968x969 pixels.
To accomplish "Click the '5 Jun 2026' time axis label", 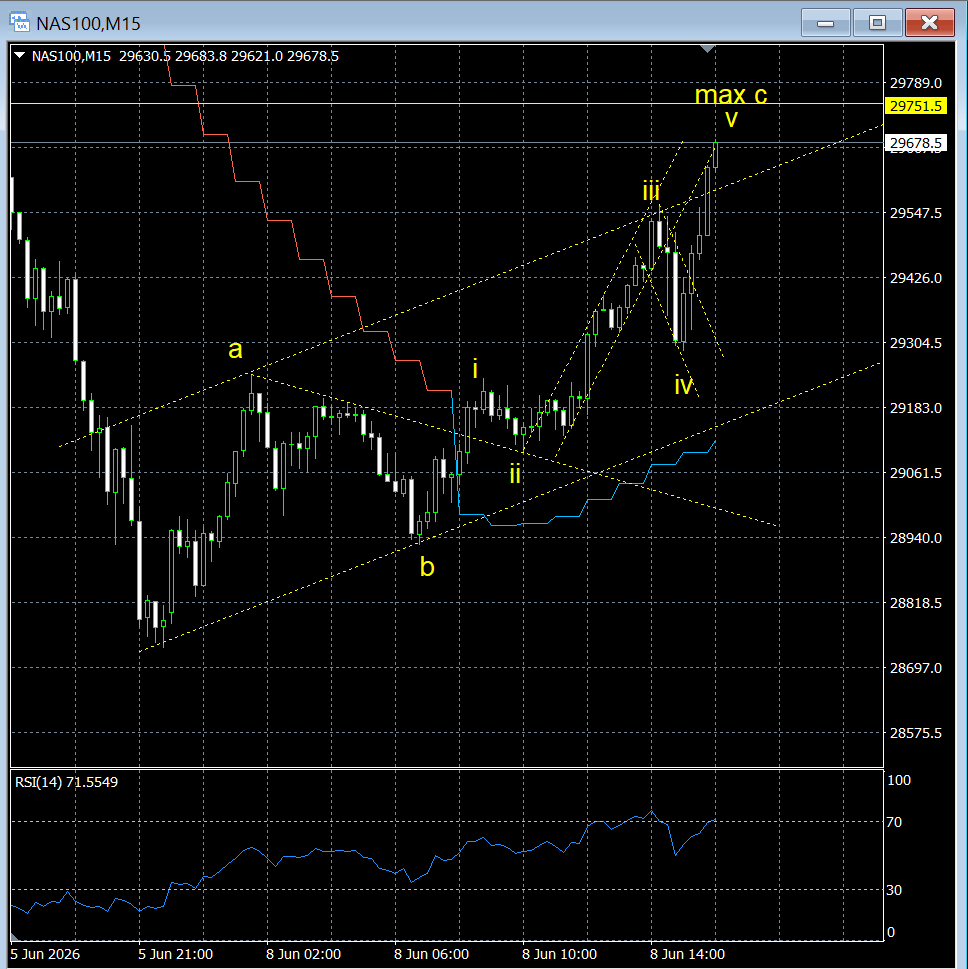I will point(45,954).
